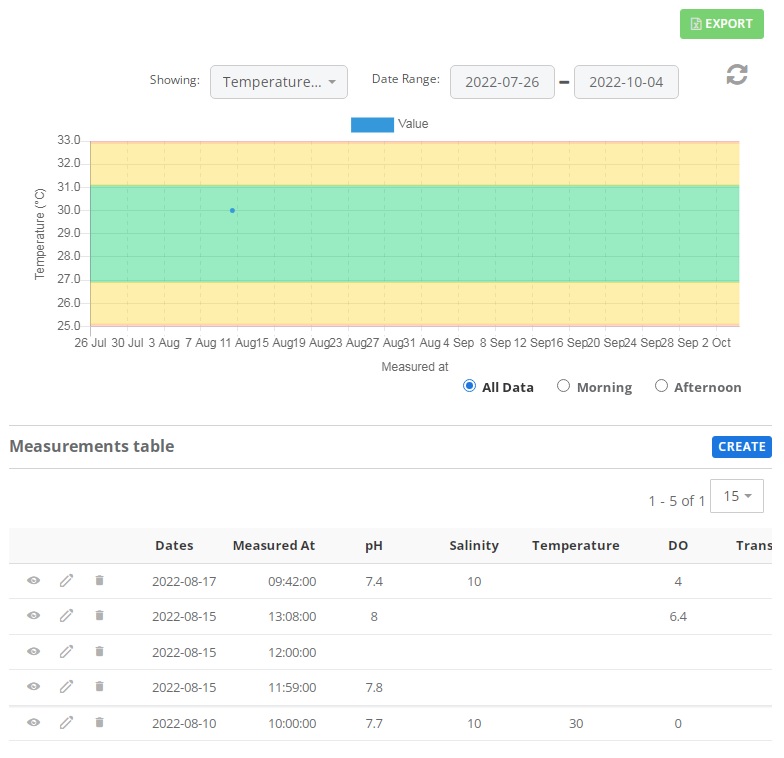
Task: Select the Morning radio option
Action: click(x=564, y=386)
